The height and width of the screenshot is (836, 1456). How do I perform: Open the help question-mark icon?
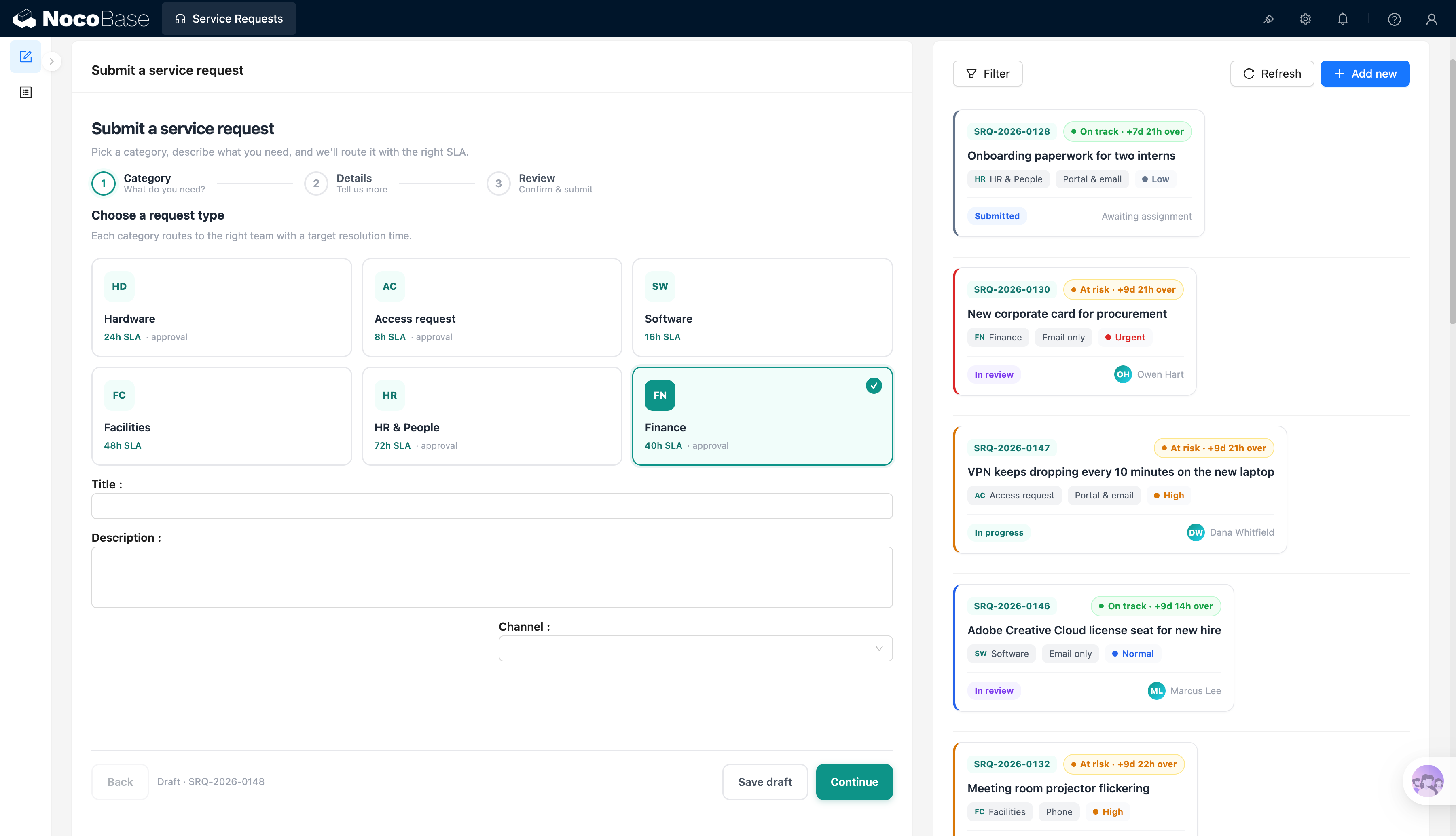point(1395,19)
